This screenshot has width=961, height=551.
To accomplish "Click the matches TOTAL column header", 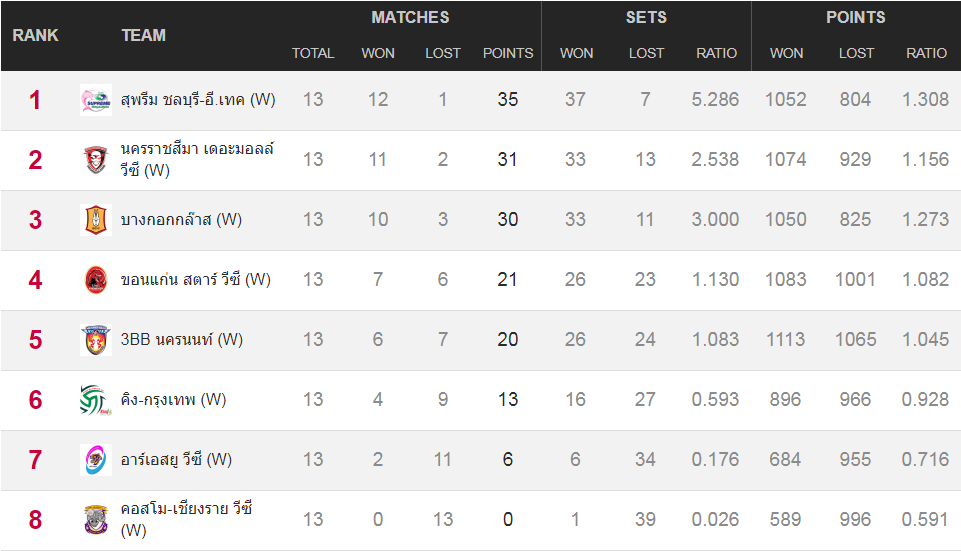I will click(x=313, y=53).
